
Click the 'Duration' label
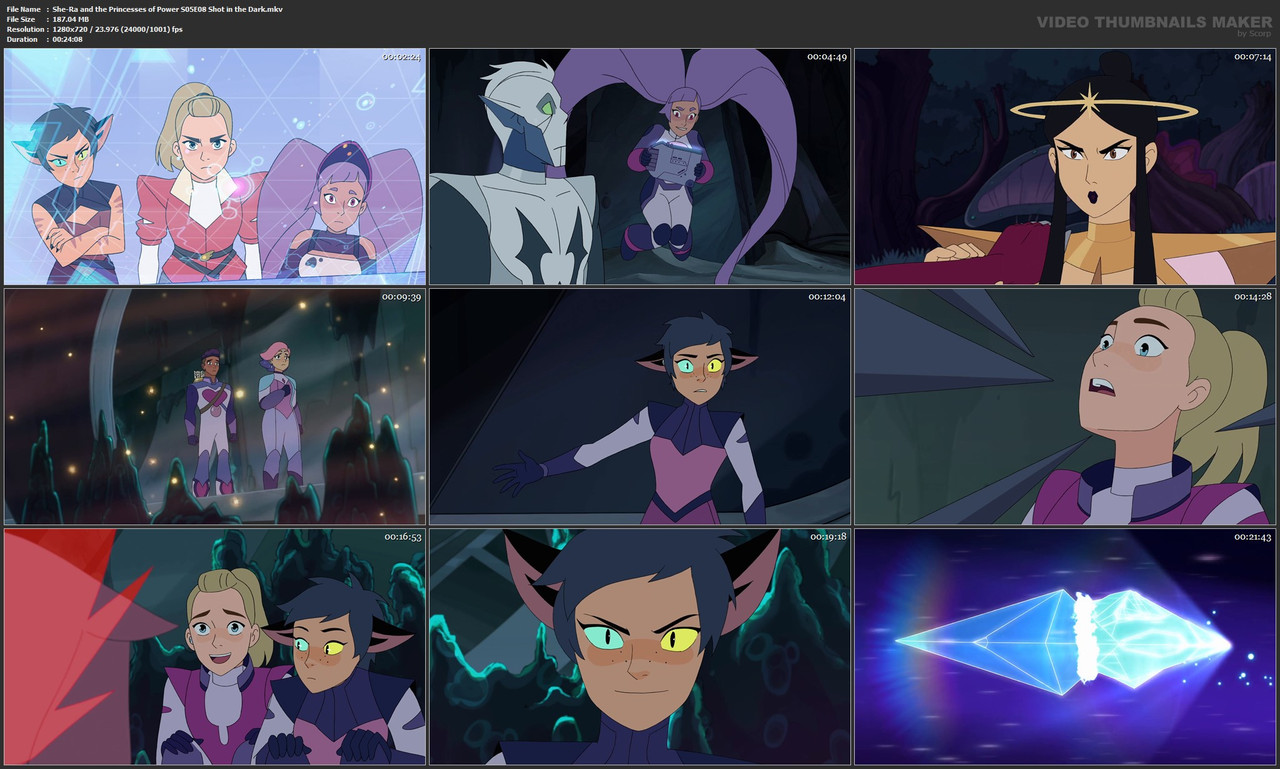(22, 39)
